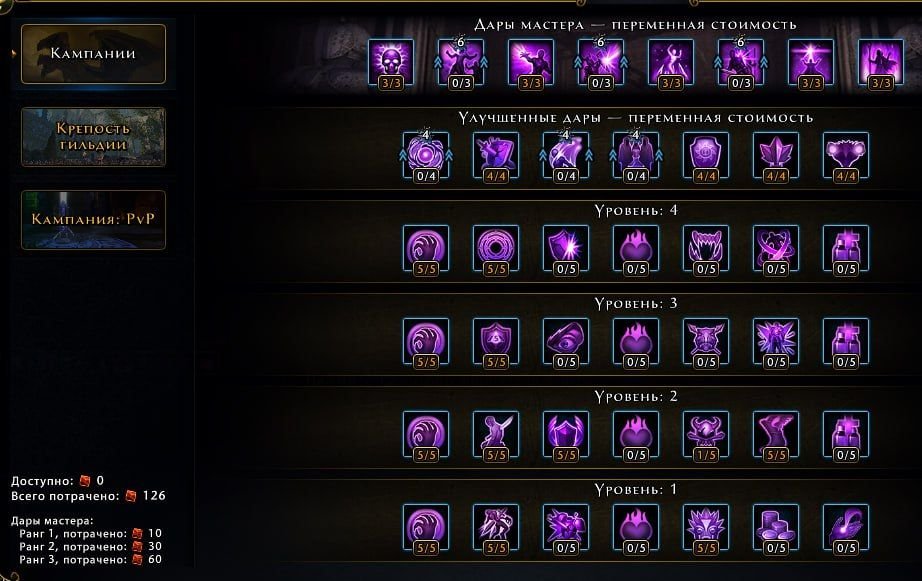
Task: Select the last master boon at 3/3
Action: (880, 64)
